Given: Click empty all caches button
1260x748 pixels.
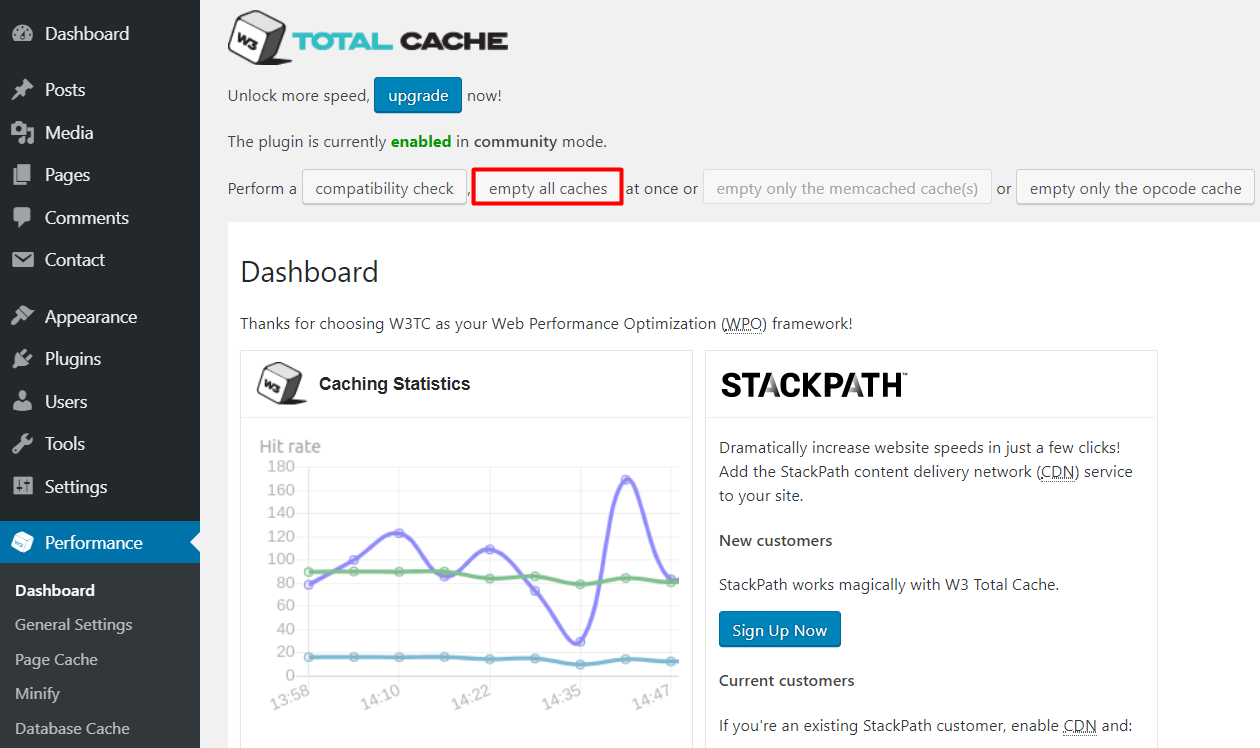Looking at the screenshot, I should click(548, 188).
